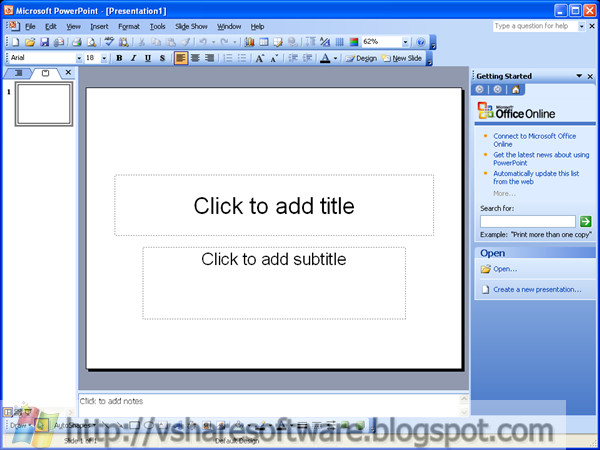The width and height of the screenshot is (600, 450).
Task: Open the font size 18 dropdown
Action: point(104,58)
